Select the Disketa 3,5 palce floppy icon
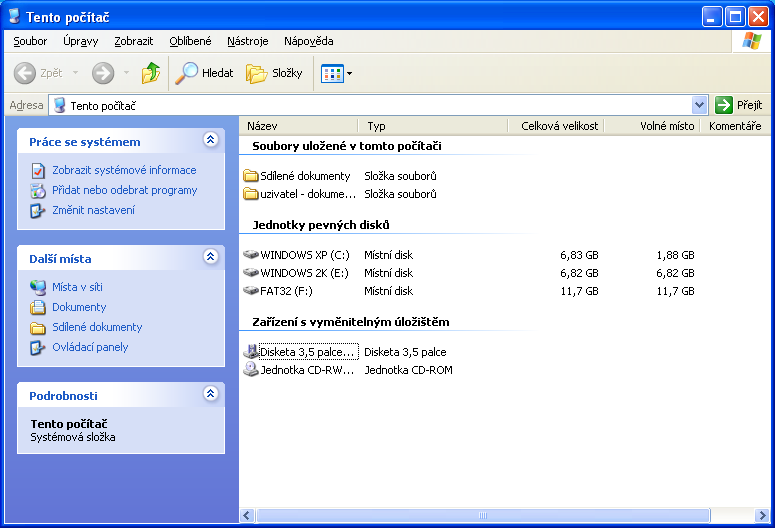775x528 pixels. coord(251,352)
